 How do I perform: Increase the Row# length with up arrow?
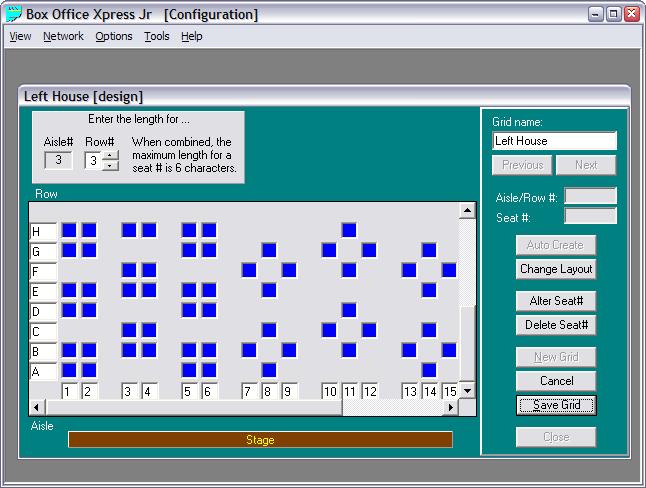[111, 155]
